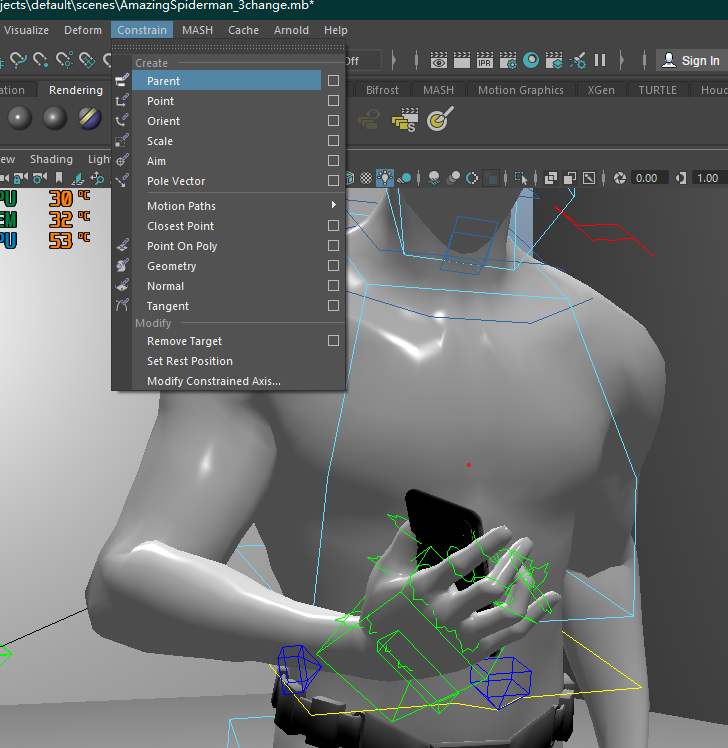Open Render Setup layers icon
Image resolution: width=728 pixels, height=748 pixels.
pyautogui.click(x=554, y=61)
